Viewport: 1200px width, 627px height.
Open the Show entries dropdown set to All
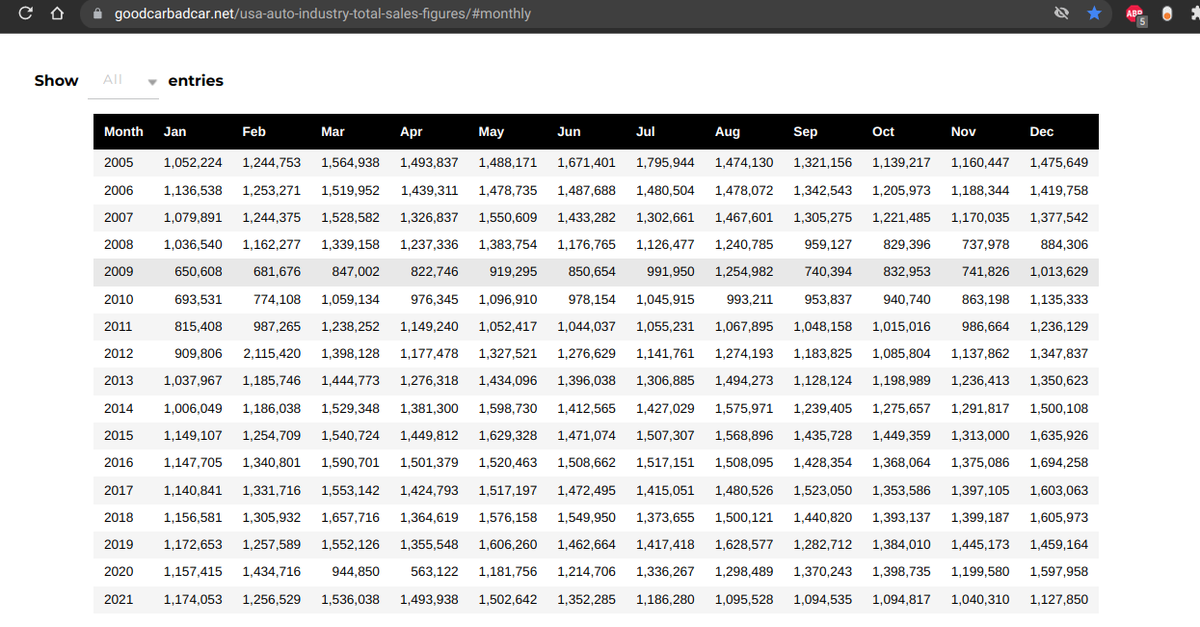[124, 81]
